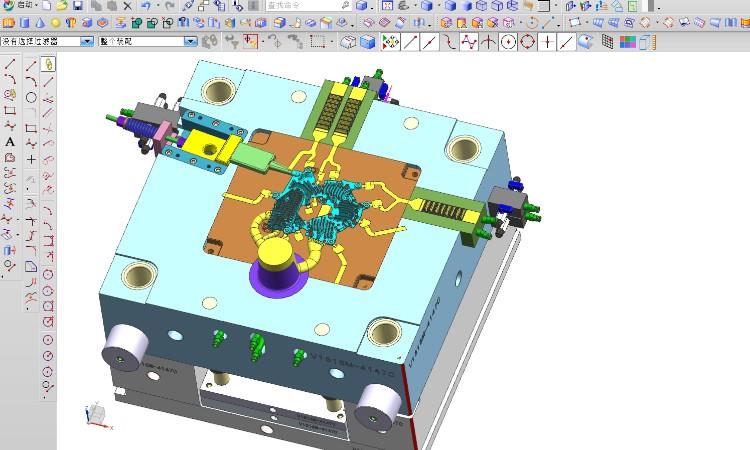The image size is (750, 450).
Task: Open the assembly scope dropdown
Action: 188,42
